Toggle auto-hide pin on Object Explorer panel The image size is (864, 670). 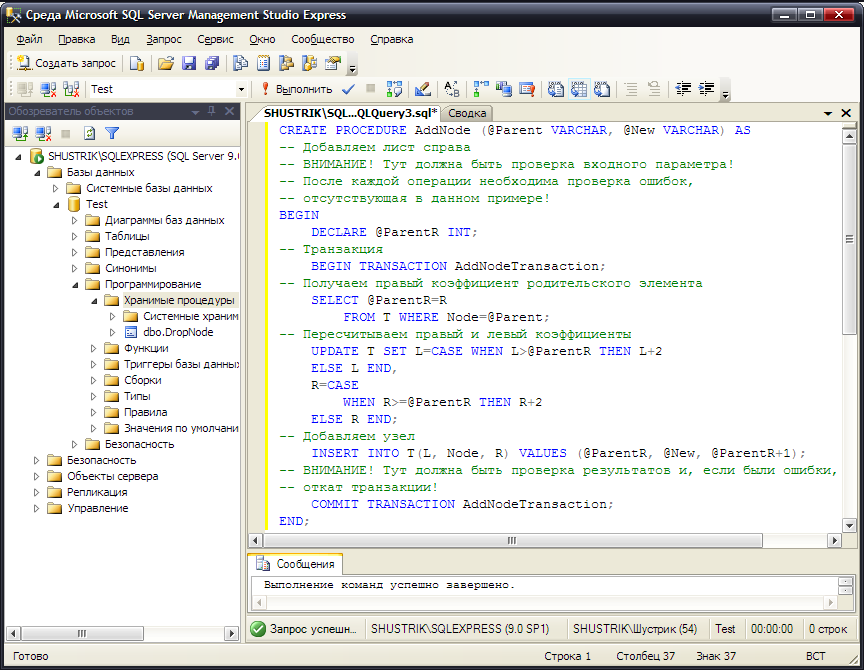tap(212, 111)
